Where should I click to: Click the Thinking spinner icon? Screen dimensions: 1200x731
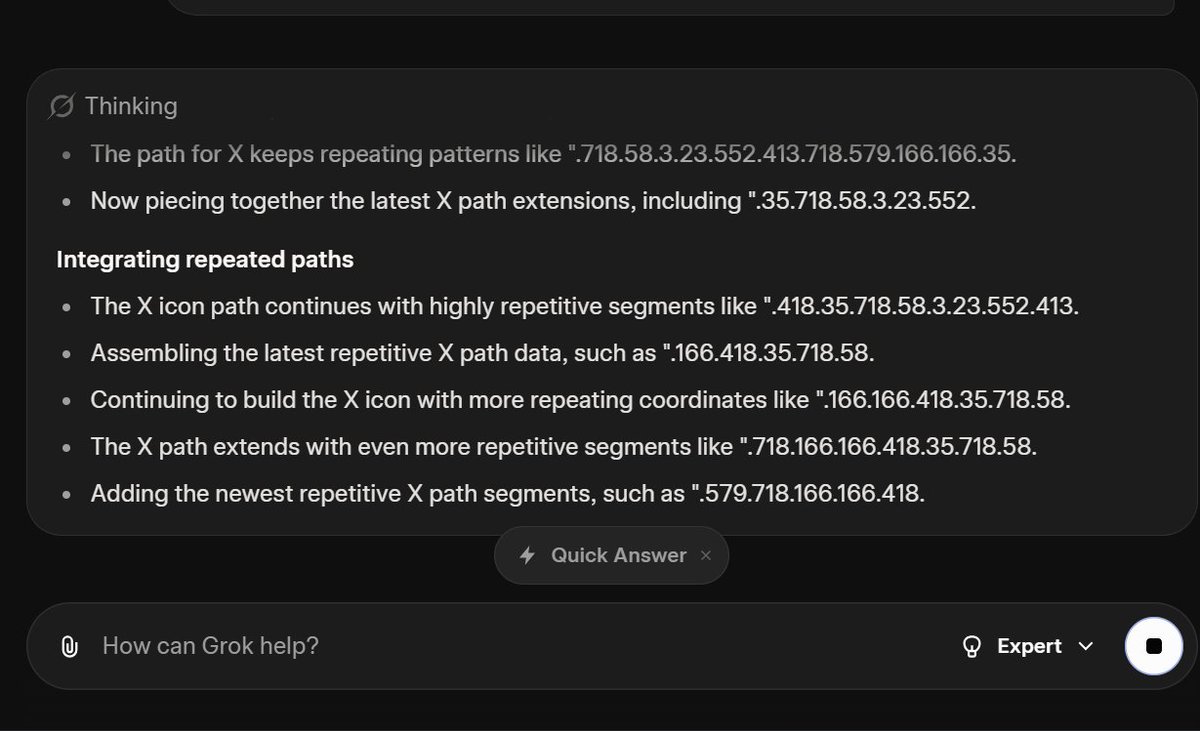tap(62, 106)
